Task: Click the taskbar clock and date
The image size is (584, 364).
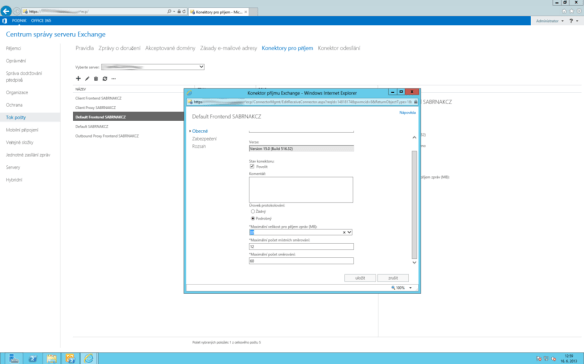Action: pyautogui.click(x=569, y=358)
